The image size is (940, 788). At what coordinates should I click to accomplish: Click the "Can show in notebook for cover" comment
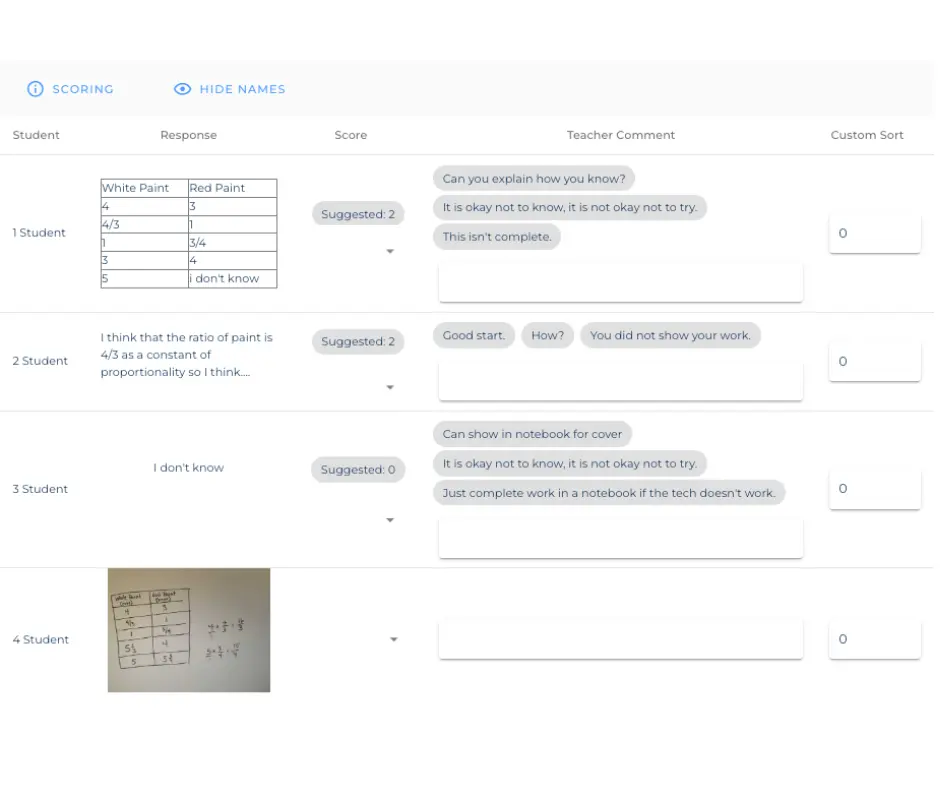[532, 434]
